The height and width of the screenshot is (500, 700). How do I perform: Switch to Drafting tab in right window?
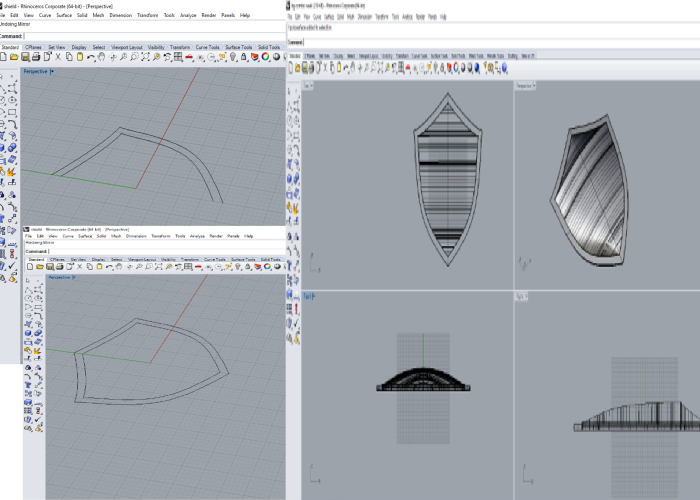point(512,56)
